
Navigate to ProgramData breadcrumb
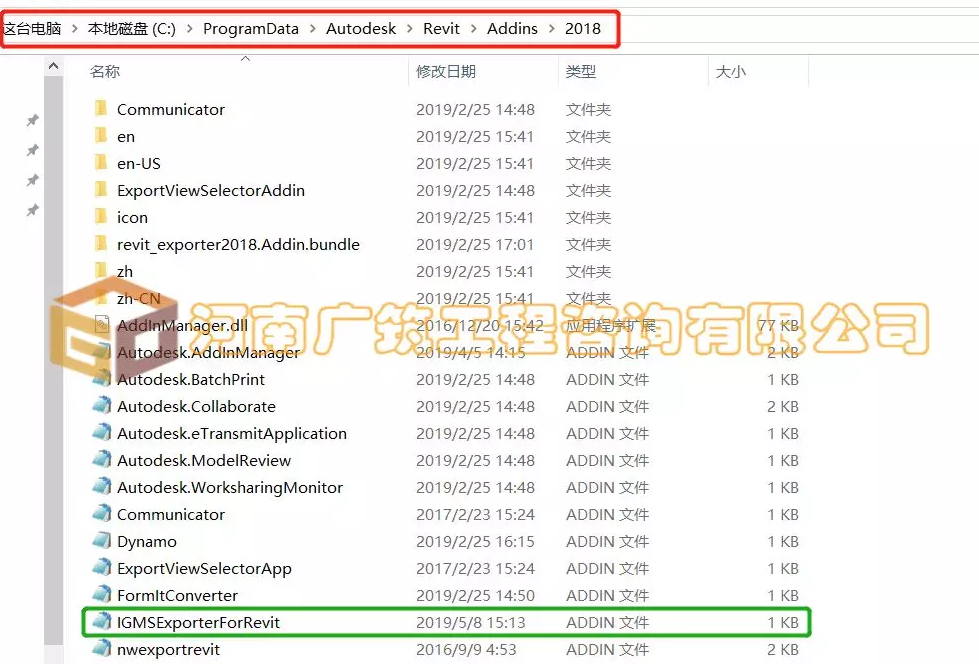[x=251, y=29]
